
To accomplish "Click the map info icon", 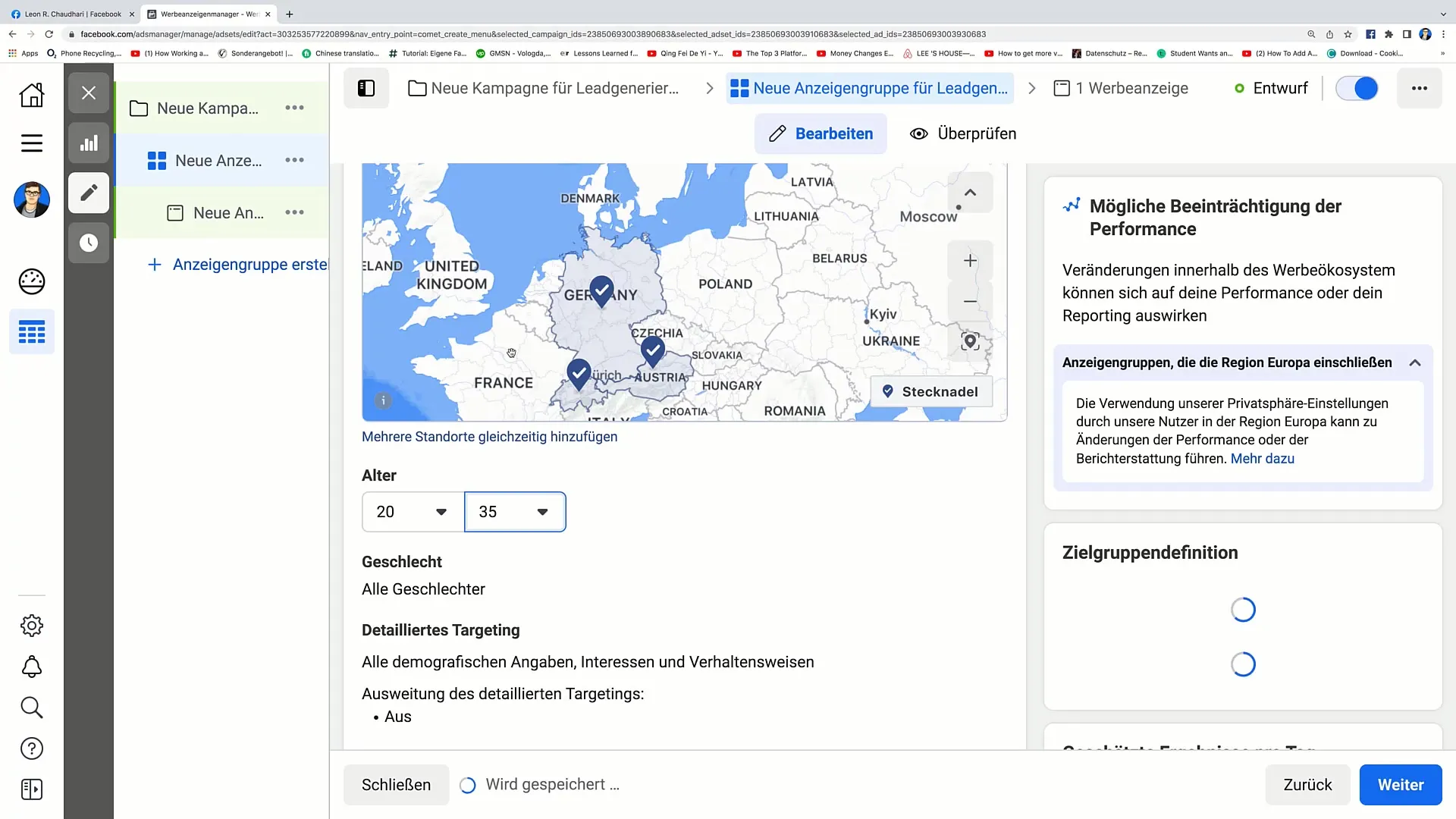I will click(x=383, y=400).
